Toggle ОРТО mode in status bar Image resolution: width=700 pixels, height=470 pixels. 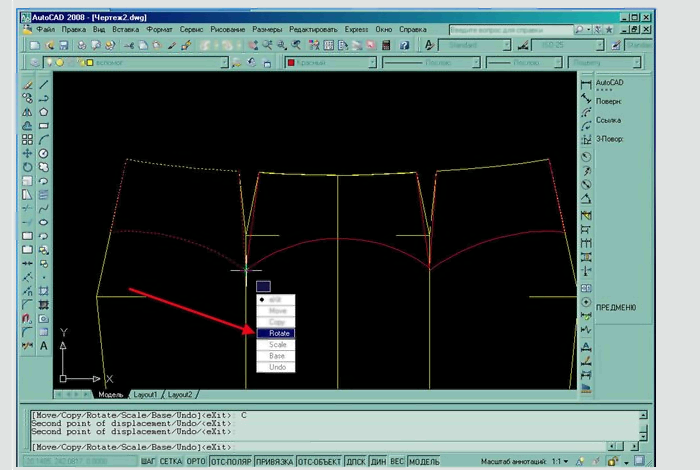[x=194, y=462]
